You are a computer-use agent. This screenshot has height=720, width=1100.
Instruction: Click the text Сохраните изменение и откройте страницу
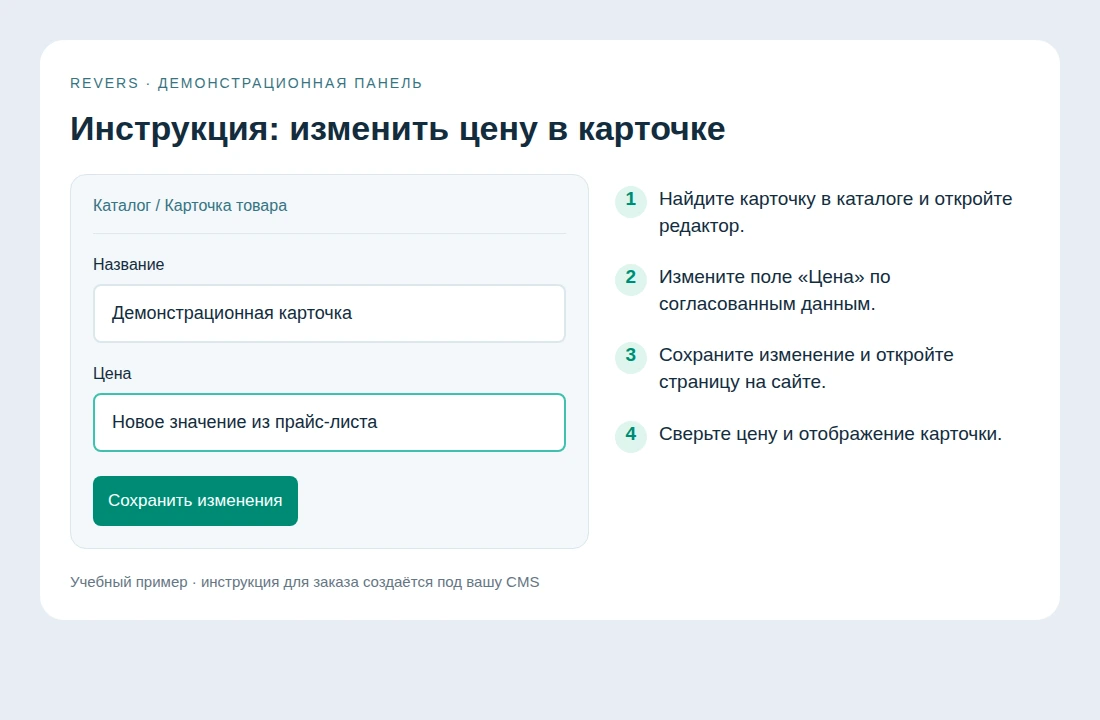point(806,368)
